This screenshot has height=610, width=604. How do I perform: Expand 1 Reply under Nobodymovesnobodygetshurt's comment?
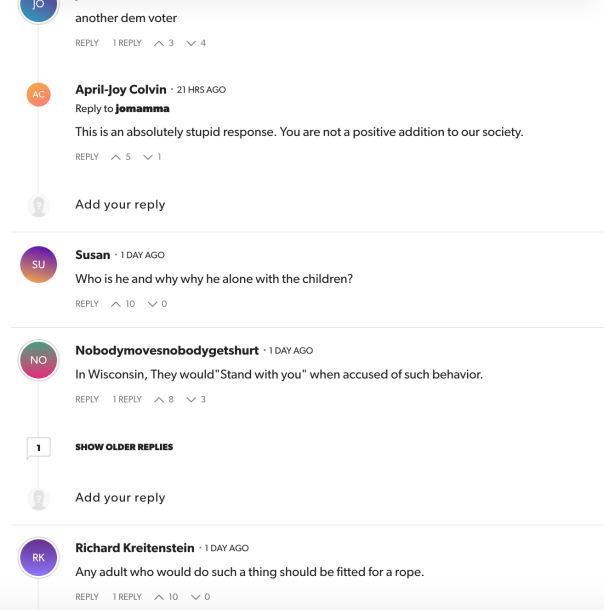coord(127,400)
